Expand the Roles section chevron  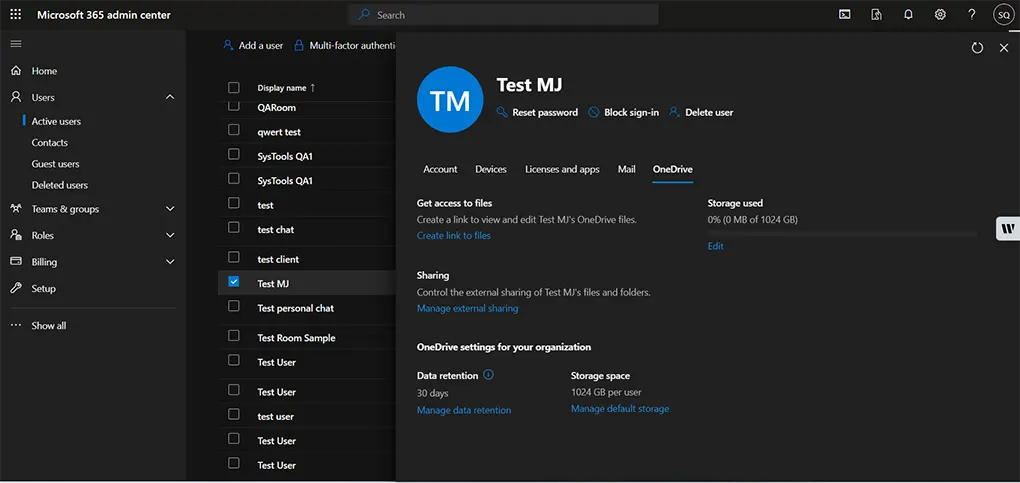(170, 235)
